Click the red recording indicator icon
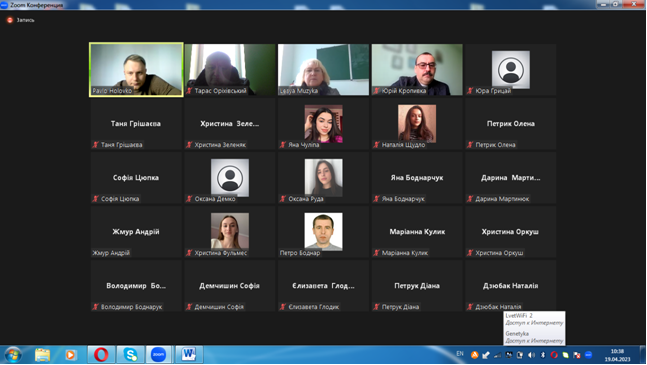The image size is (647, 365). point(10,20)
